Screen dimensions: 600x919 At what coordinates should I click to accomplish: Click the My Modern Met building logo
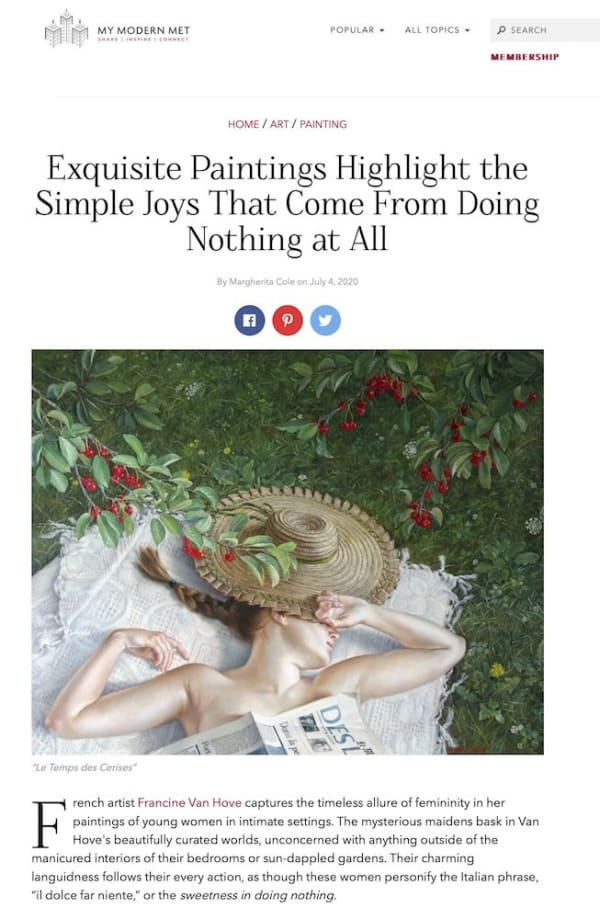coord(66,29)
